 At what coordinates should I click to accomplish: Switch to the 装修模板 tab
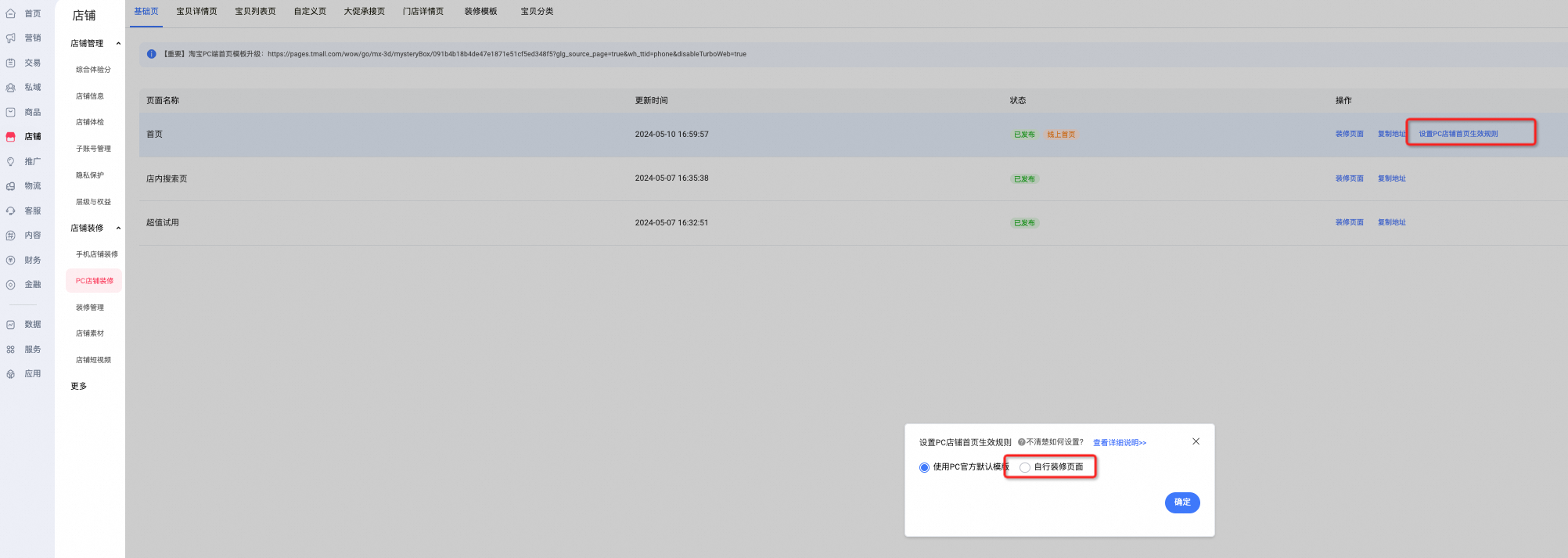tap(480, 12)
